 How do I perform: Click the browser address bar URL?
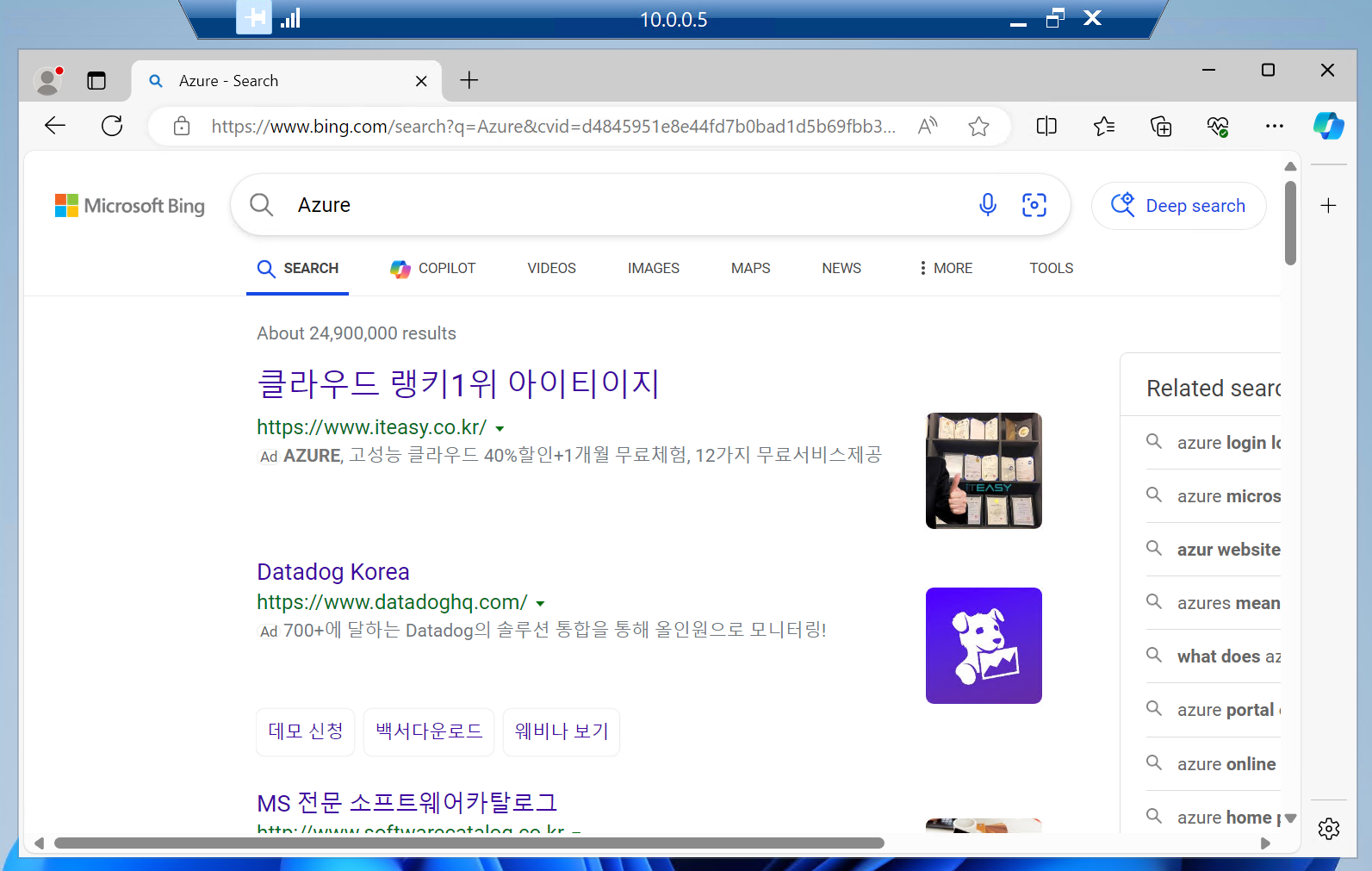553,127
